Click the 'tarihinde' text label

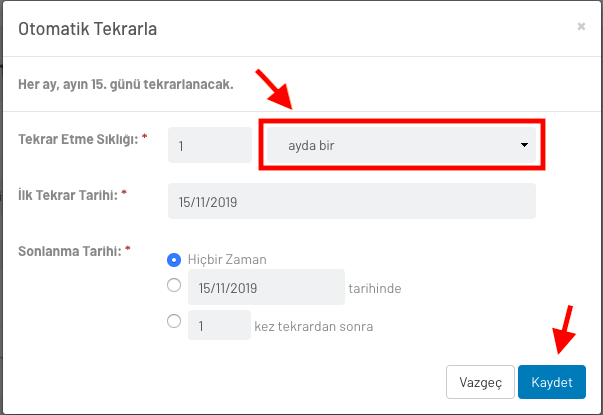click(x=375, y=288)
